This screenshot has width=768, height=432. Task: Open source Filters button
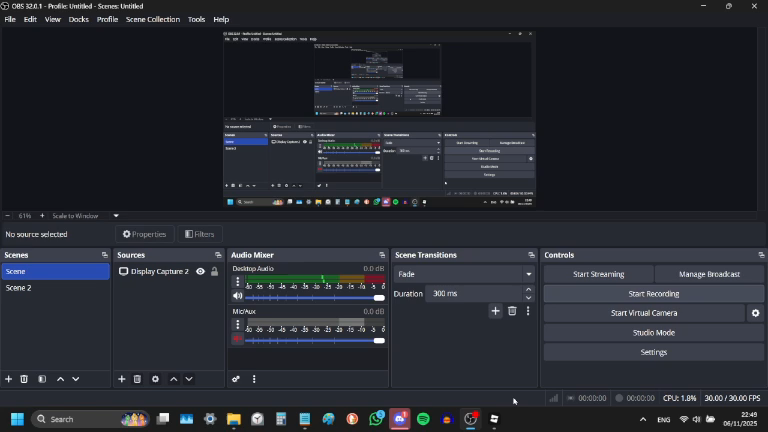(x=200, y=234)
